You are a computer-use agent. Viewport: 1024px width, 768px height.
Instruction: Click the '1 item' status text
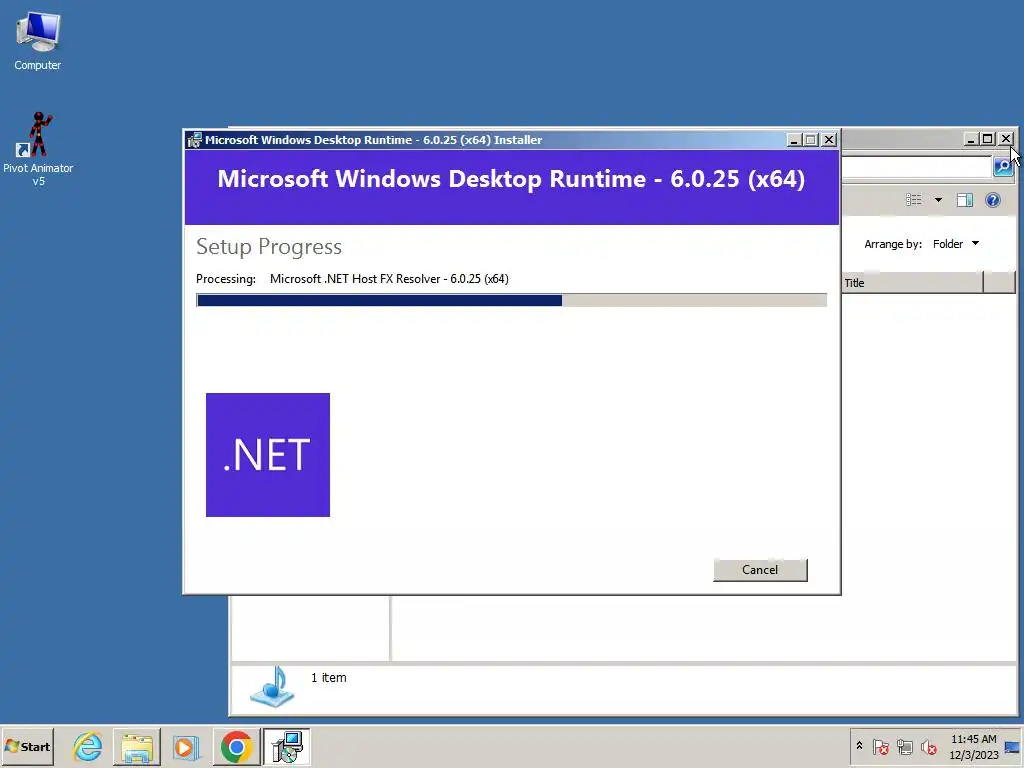pyautogui.click(x=328, y=678)
